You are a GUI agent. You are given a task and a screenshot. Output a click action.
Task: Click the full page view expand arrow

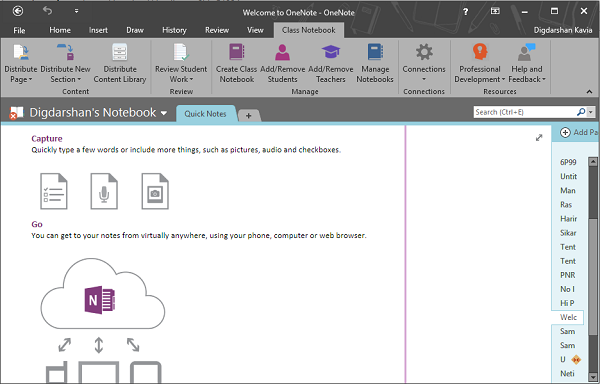click(539, 138)
